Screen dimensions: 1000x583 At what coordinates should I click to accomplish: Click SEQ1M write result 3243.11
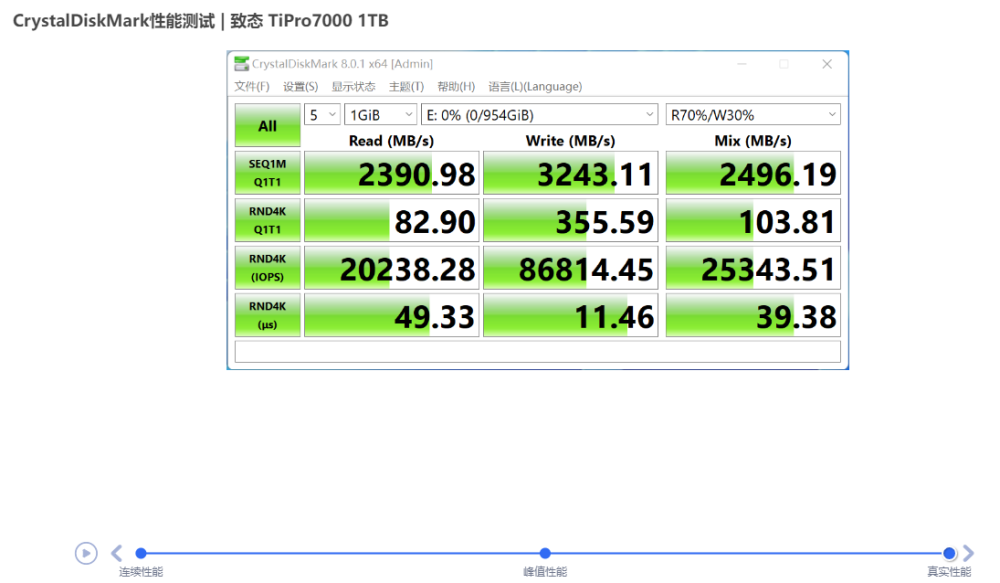571,173
